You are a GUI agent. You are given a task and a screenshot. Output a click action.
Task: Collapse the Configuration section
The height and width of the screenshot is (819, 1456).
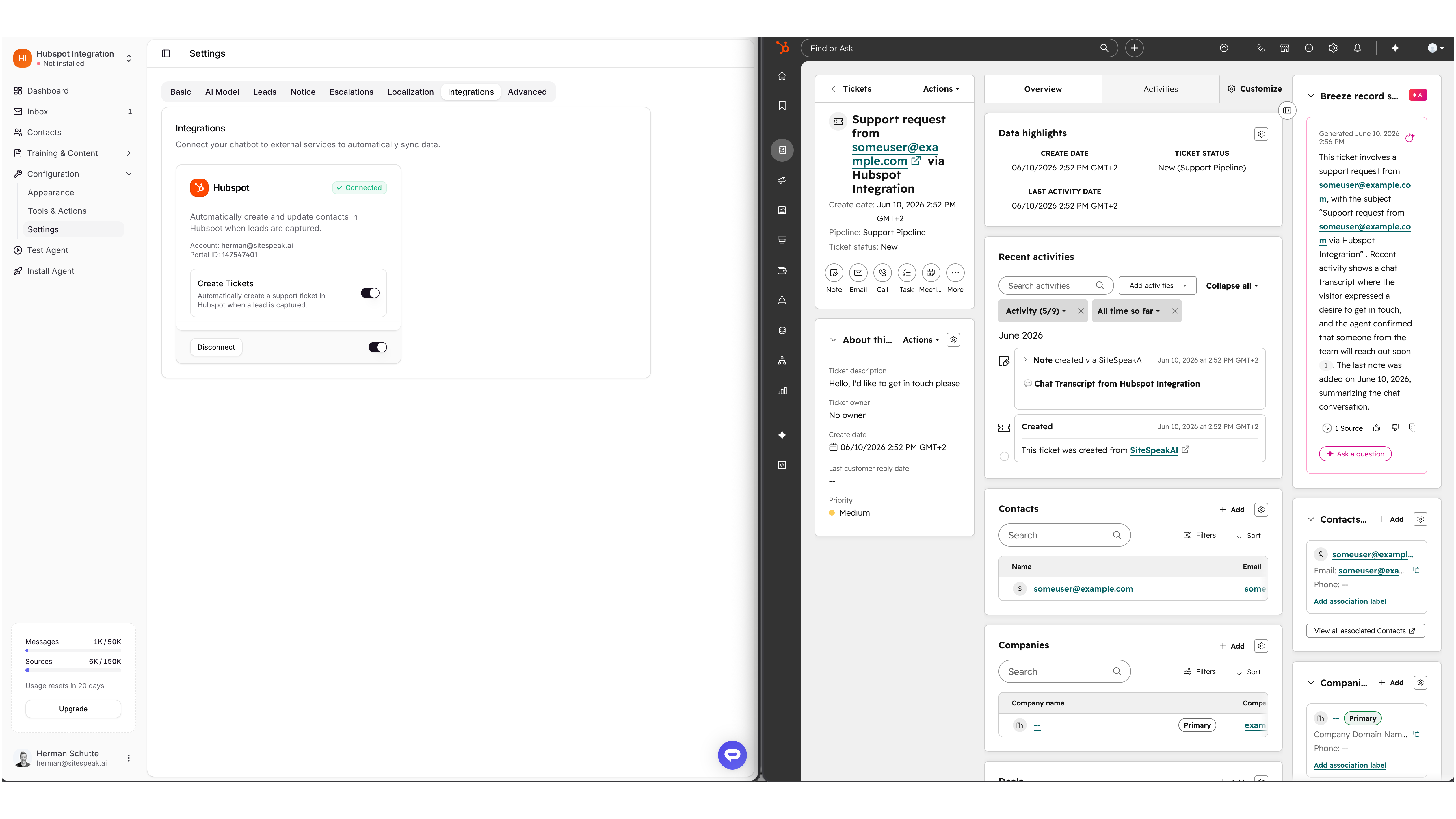tap(129, 174)
